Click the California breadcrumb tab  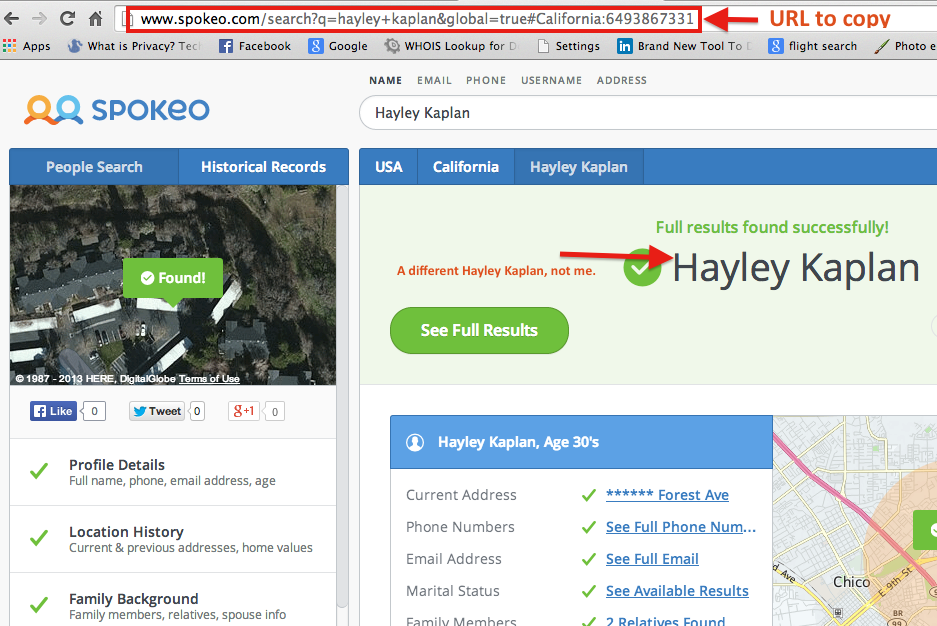click(x=466, y=167)
